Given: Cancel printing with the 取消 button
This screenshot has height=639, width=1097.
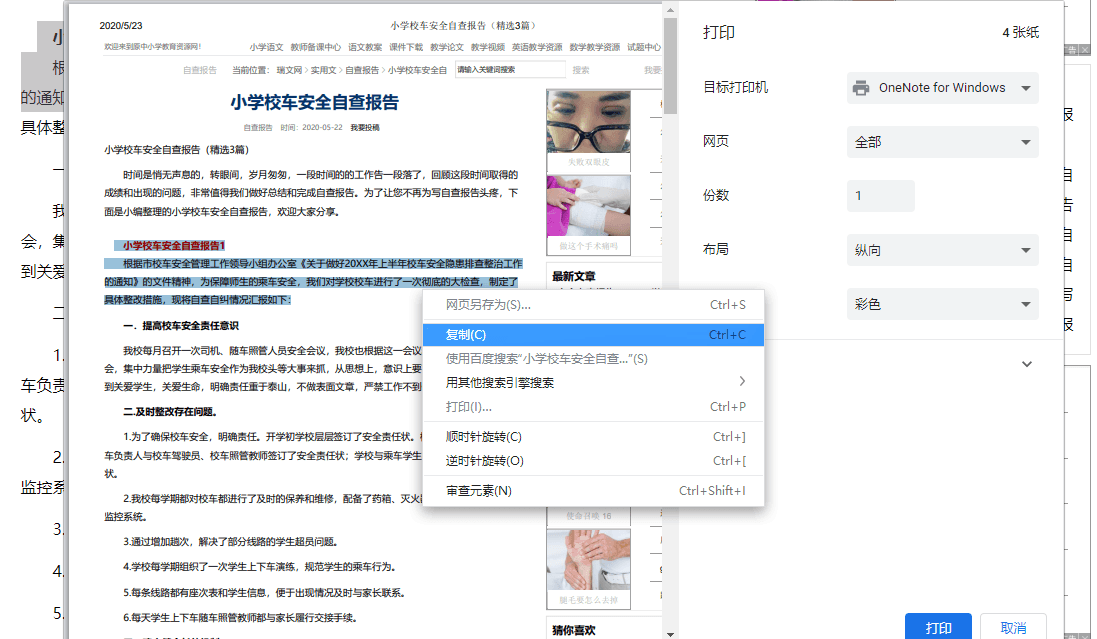Looking at the screenshot, I should pyautogui.click(x=1013, y=627).
